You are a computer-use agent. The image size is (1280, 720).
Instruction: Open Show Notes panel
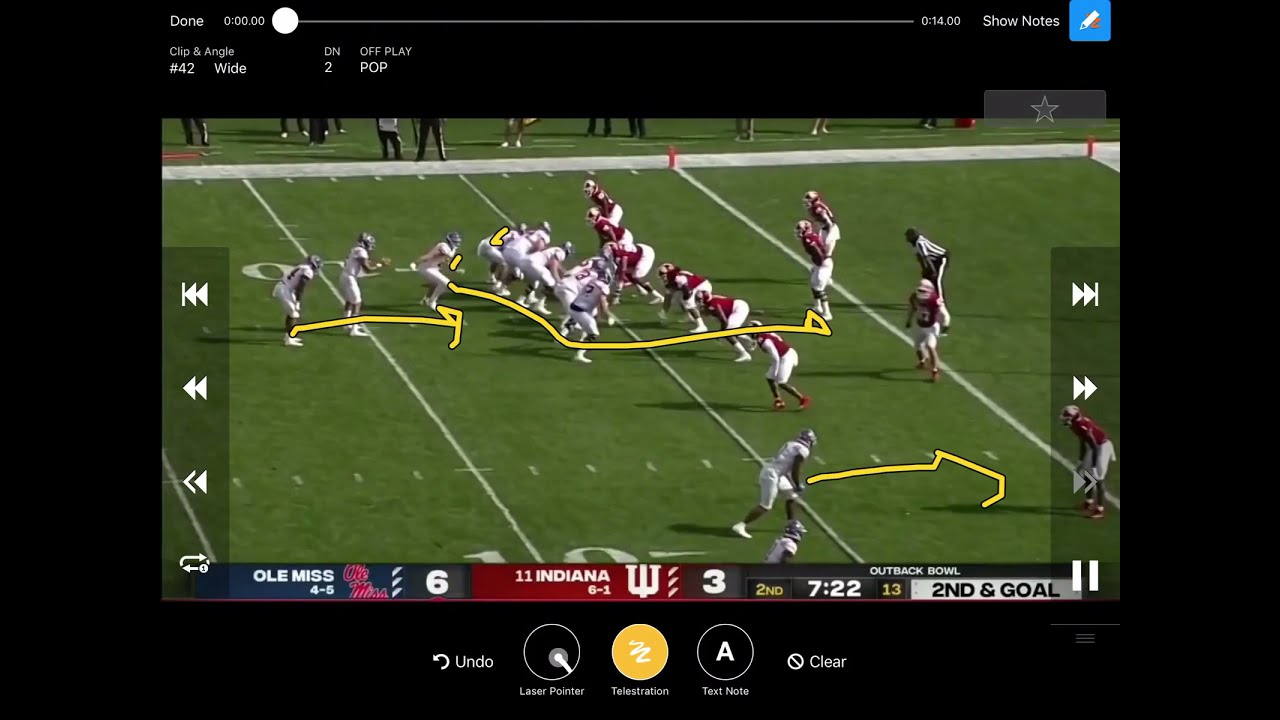pyautogui.click(x=1020, y=21)
